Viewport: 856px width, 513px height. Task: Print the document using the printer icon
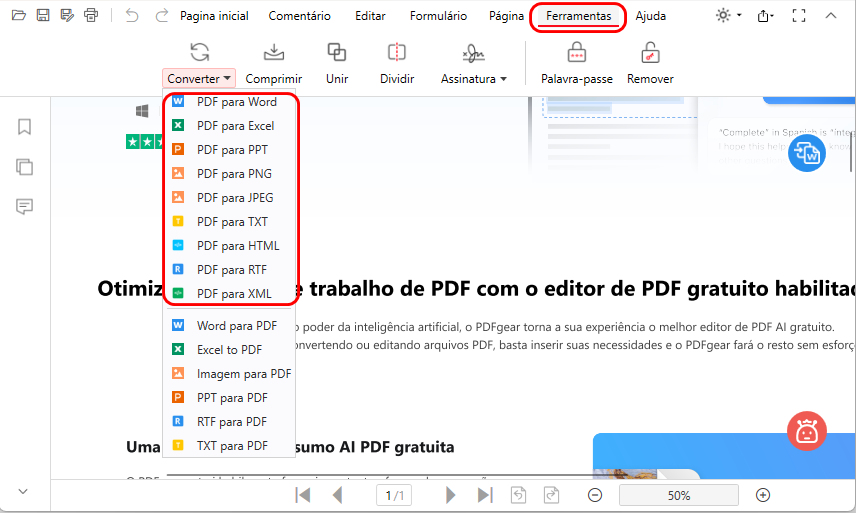pyautogui.click(x=91, y=15)
